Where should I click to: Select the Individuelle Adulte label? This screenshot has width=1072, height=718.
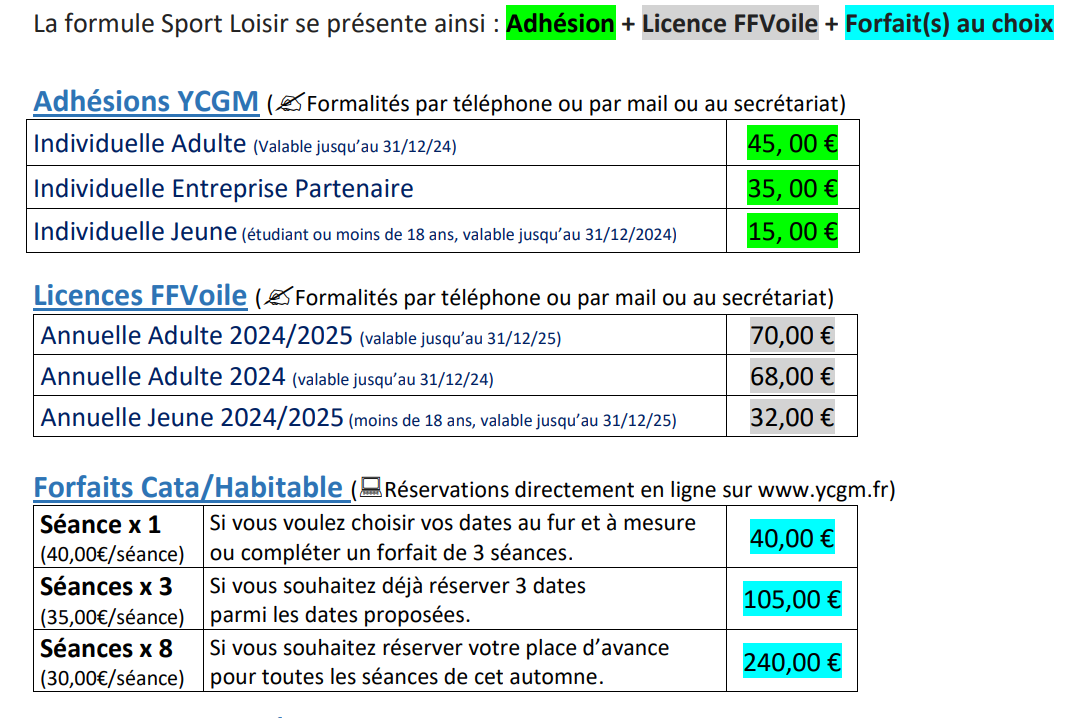[x=139, y=144]
